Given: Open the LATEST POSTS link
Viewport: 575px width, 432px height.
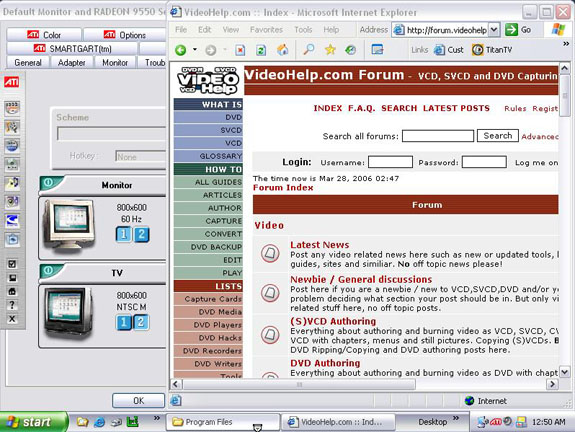Looking at the screenshot, I should point(456,108).
